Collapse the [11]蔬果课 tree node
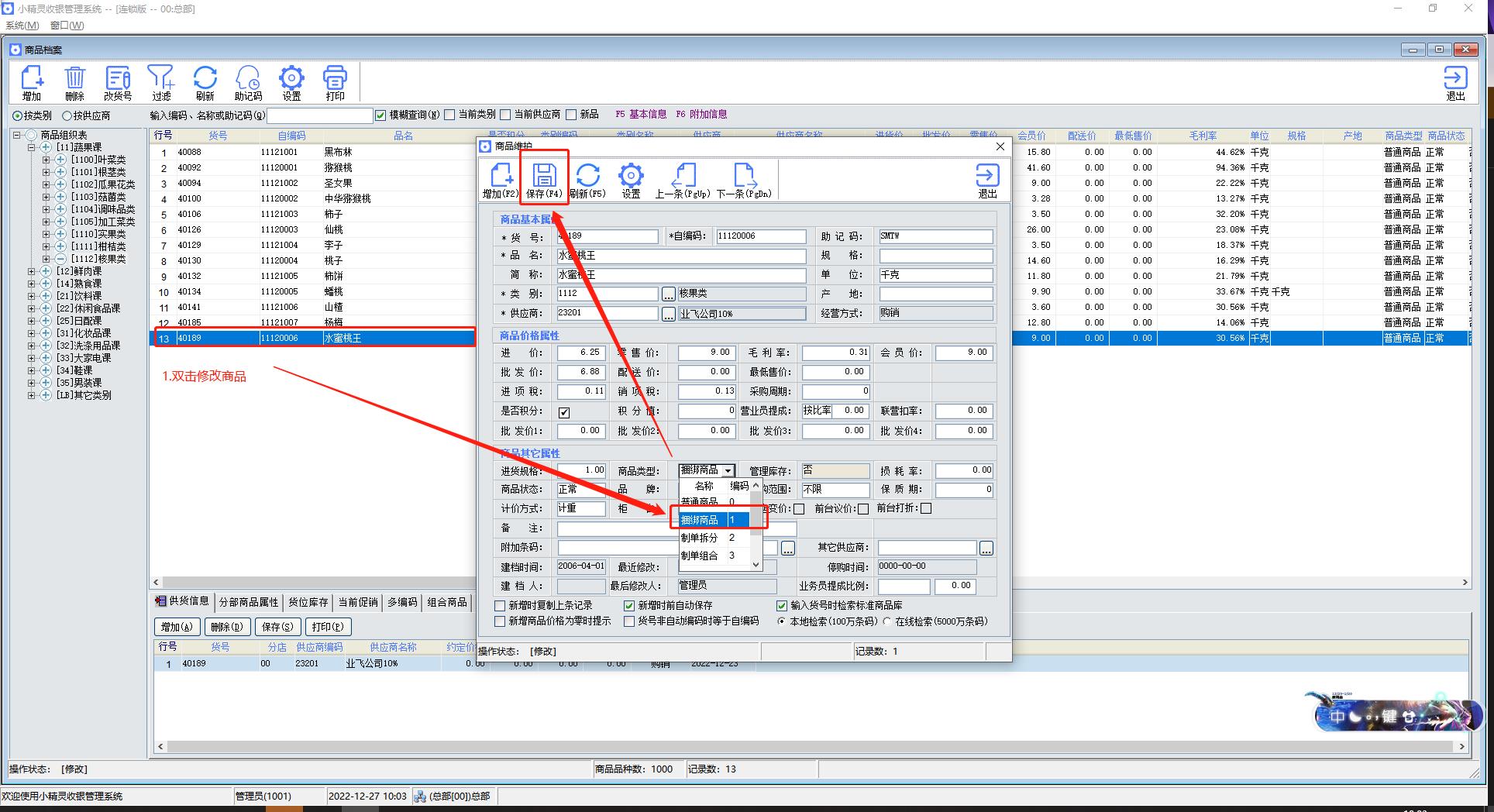Image resolution: width=1494 pixels, height=812 pixels. coord(32,147)
